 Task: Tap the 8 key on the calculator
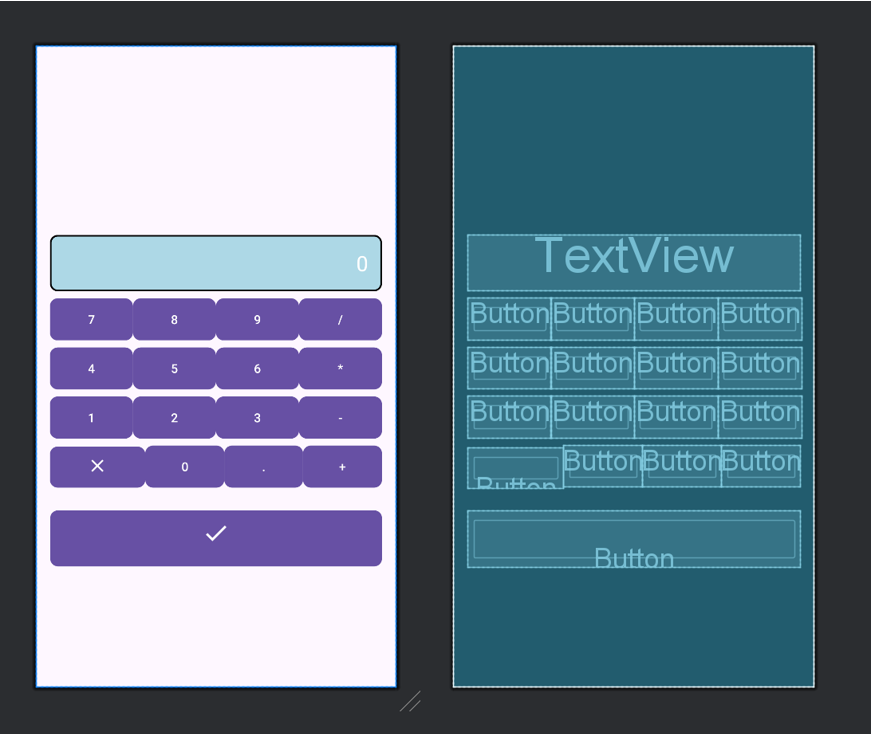[x=174, y=320]
